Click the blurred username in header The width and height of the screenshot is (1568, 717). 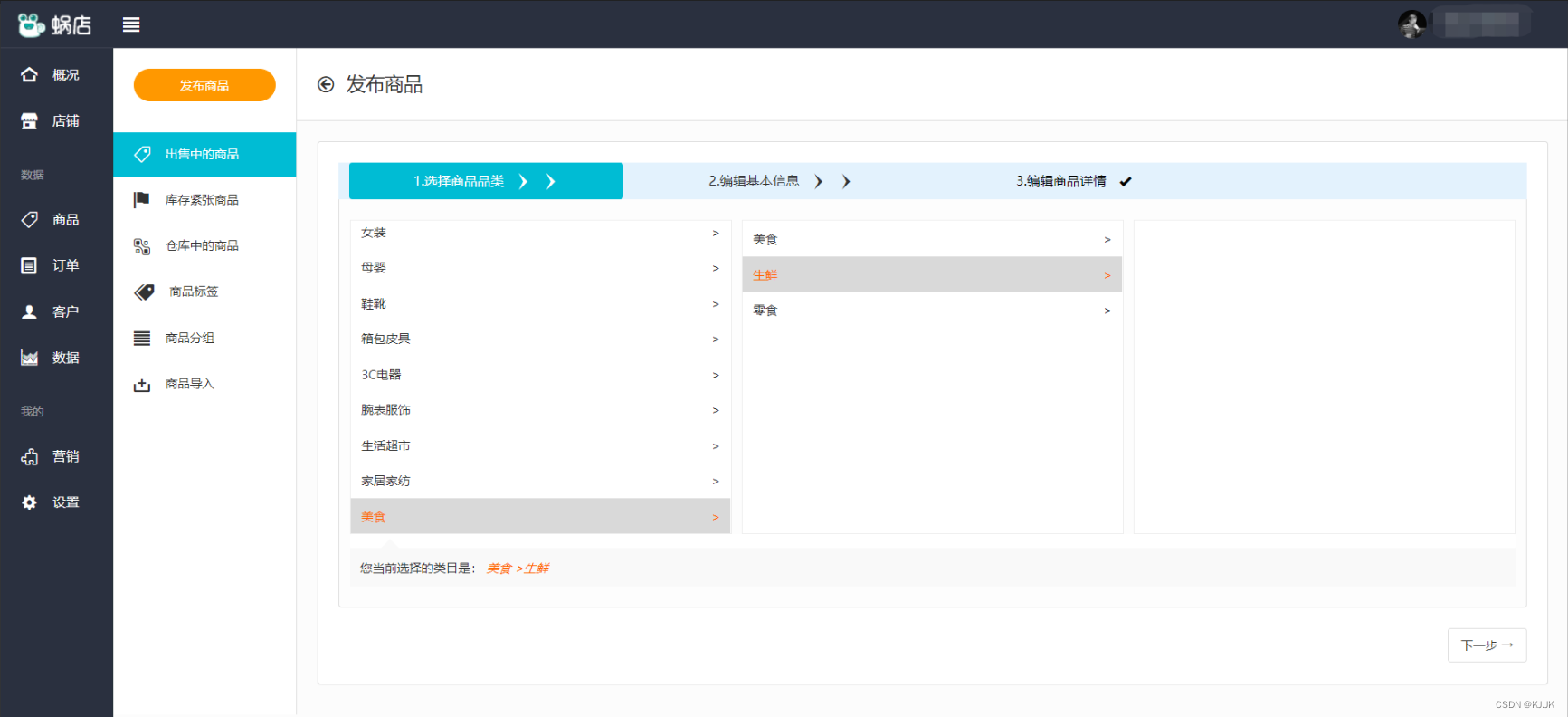[x=1481, y=24]
